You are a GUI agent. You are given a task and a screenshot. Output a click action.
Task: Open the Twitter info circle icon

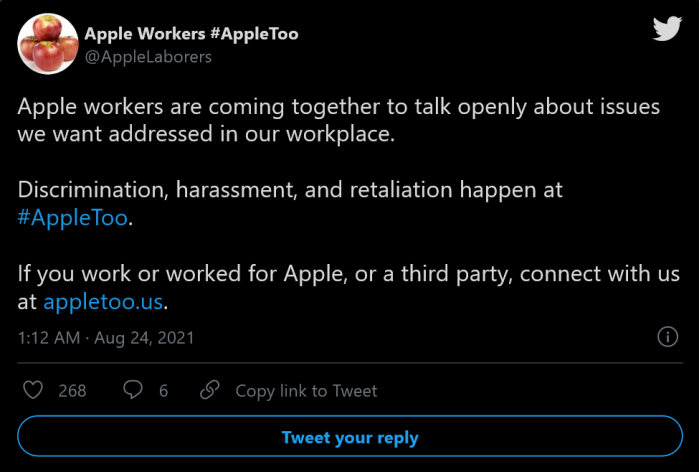pyautogui.click(x=667, y=337)
